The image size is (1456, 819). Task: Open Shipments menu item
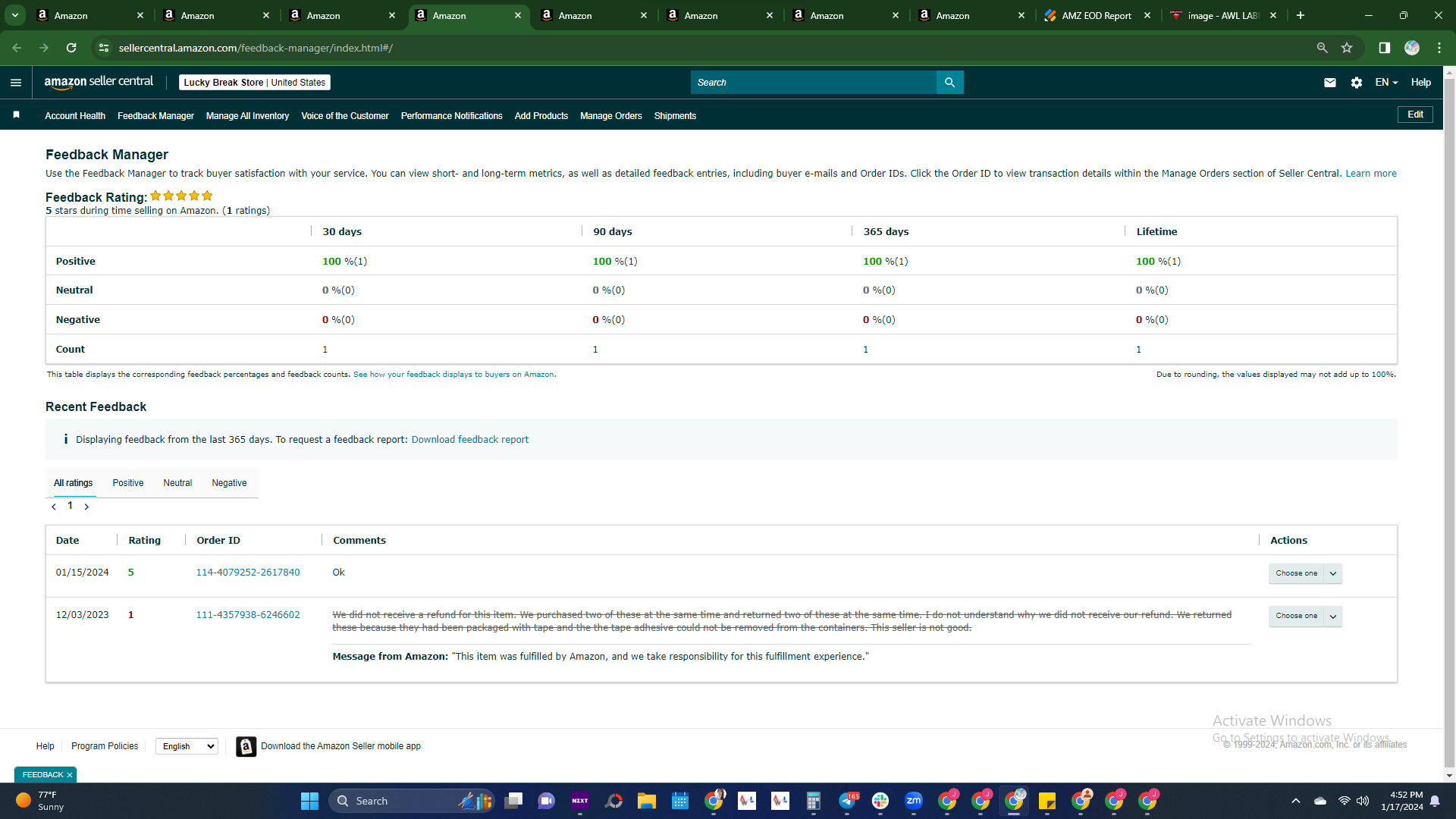(x=675, y=116)
